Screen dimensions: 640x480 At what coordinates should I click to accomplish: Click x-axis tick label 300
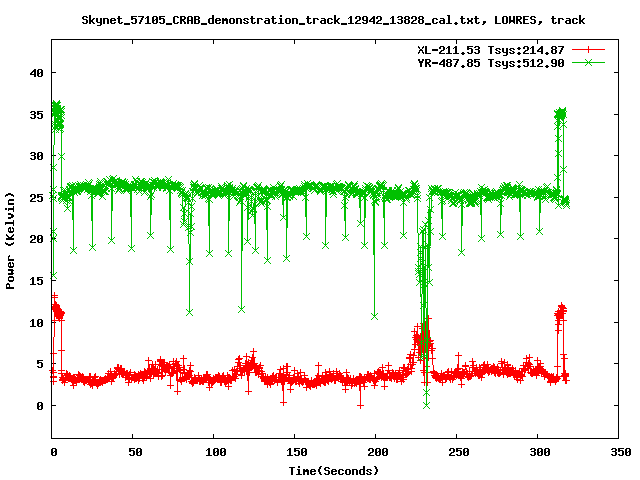540,452
